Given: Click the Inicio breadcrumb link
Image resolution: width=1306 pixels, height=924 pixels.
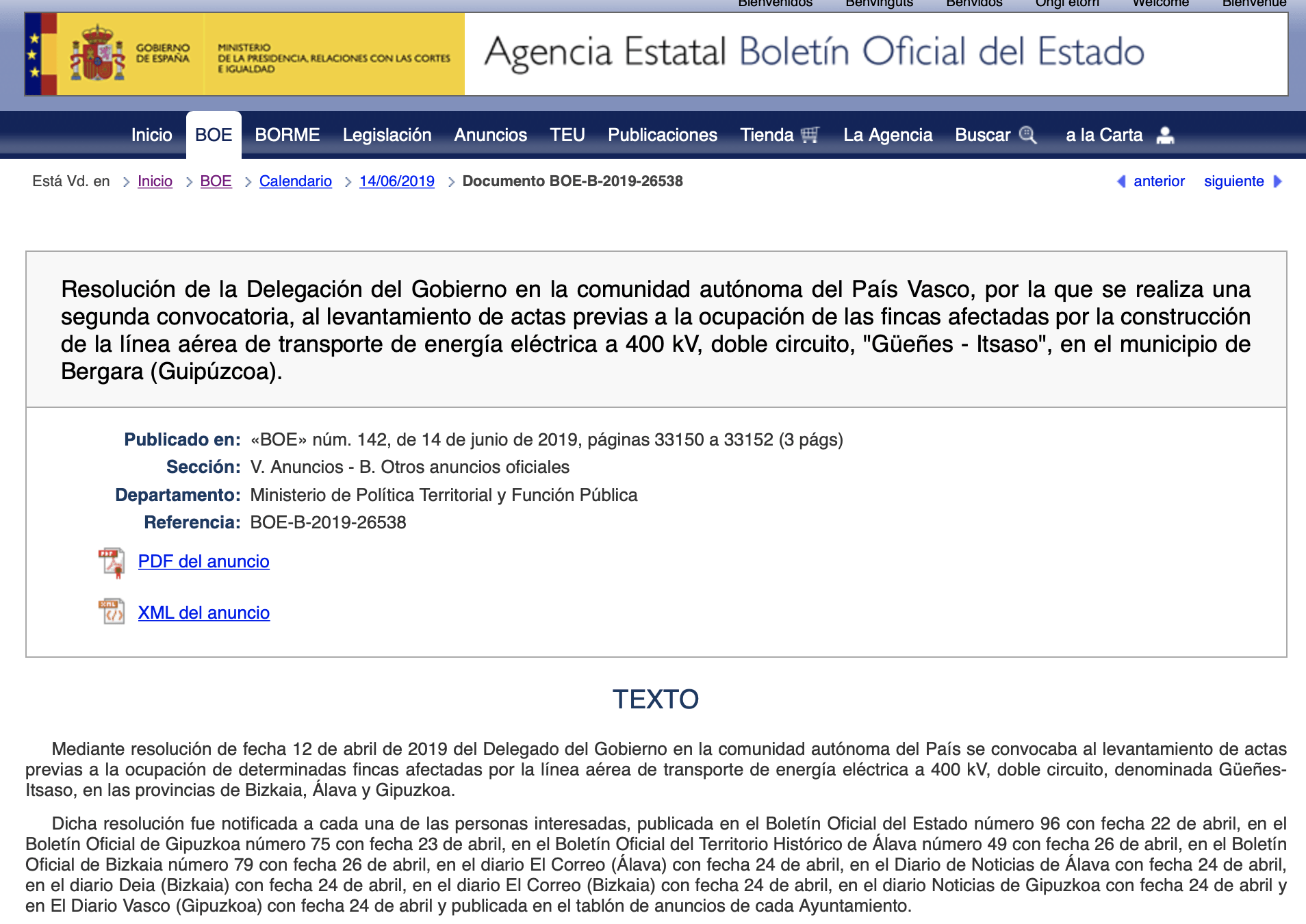Looking at the screenshot, I should pyautogui.click(x=155, y=181).
